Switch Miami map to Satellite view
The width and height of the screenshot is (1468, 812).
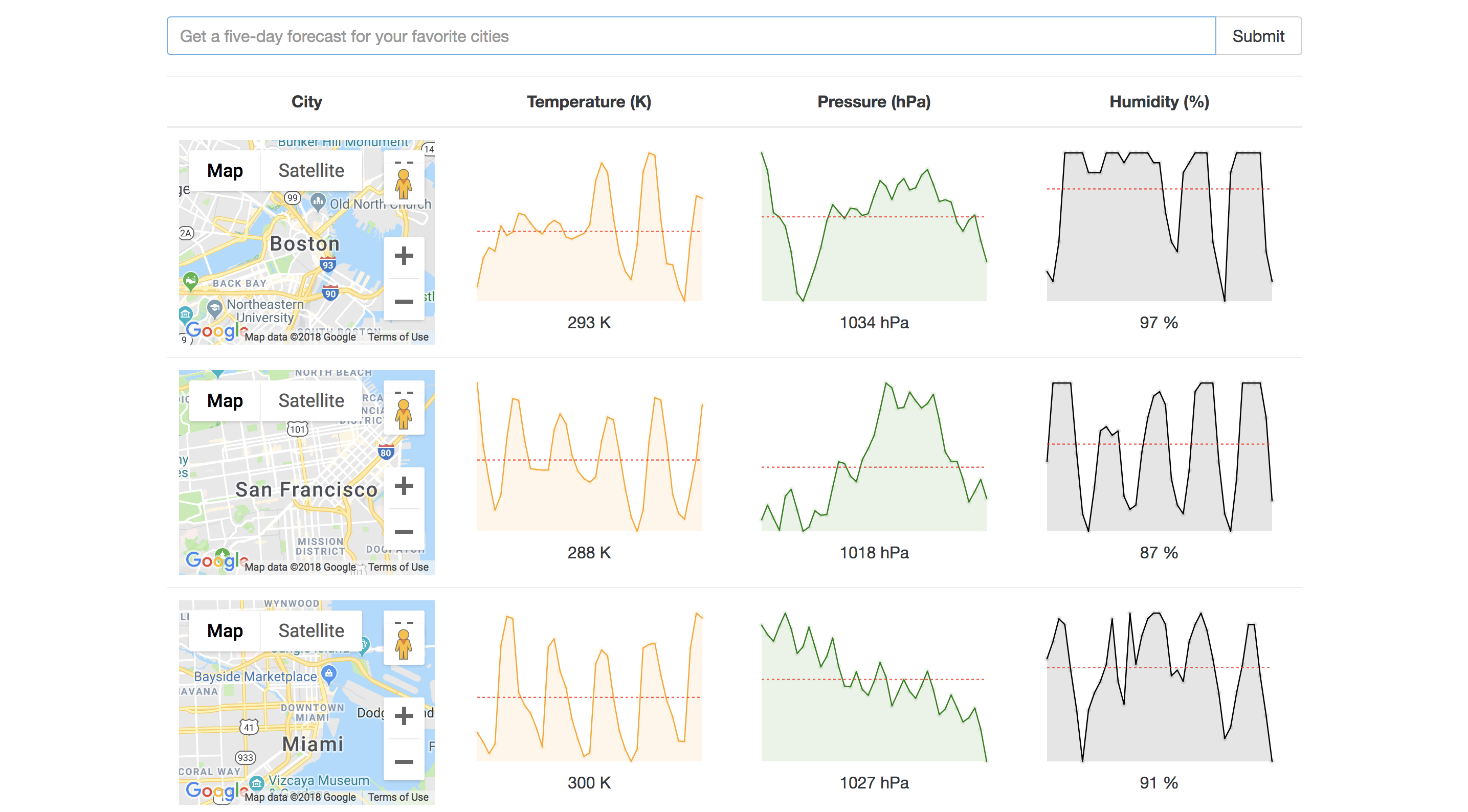coord(311,631)
